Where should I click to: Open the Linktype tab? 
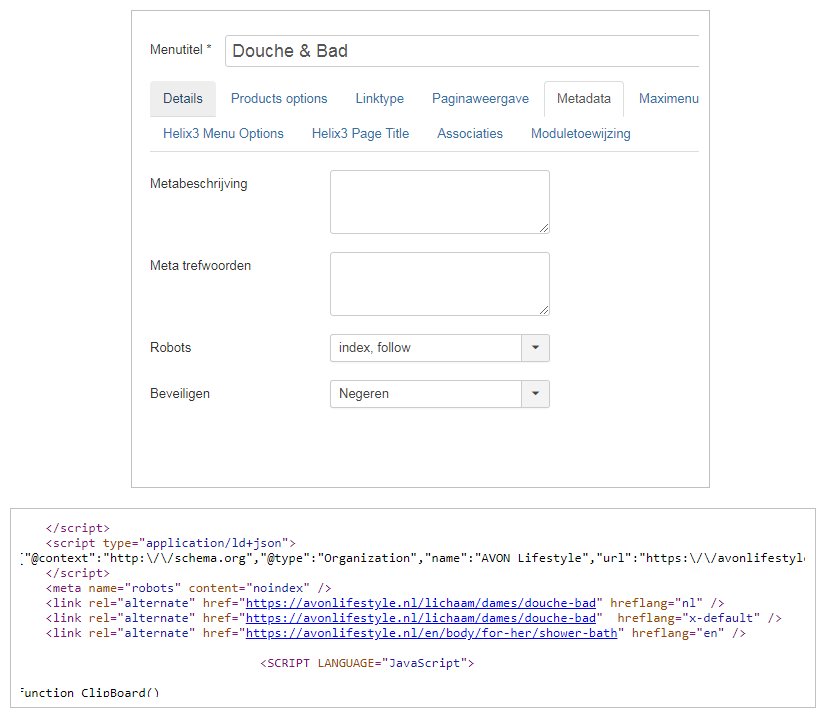(x=379, y=99)
